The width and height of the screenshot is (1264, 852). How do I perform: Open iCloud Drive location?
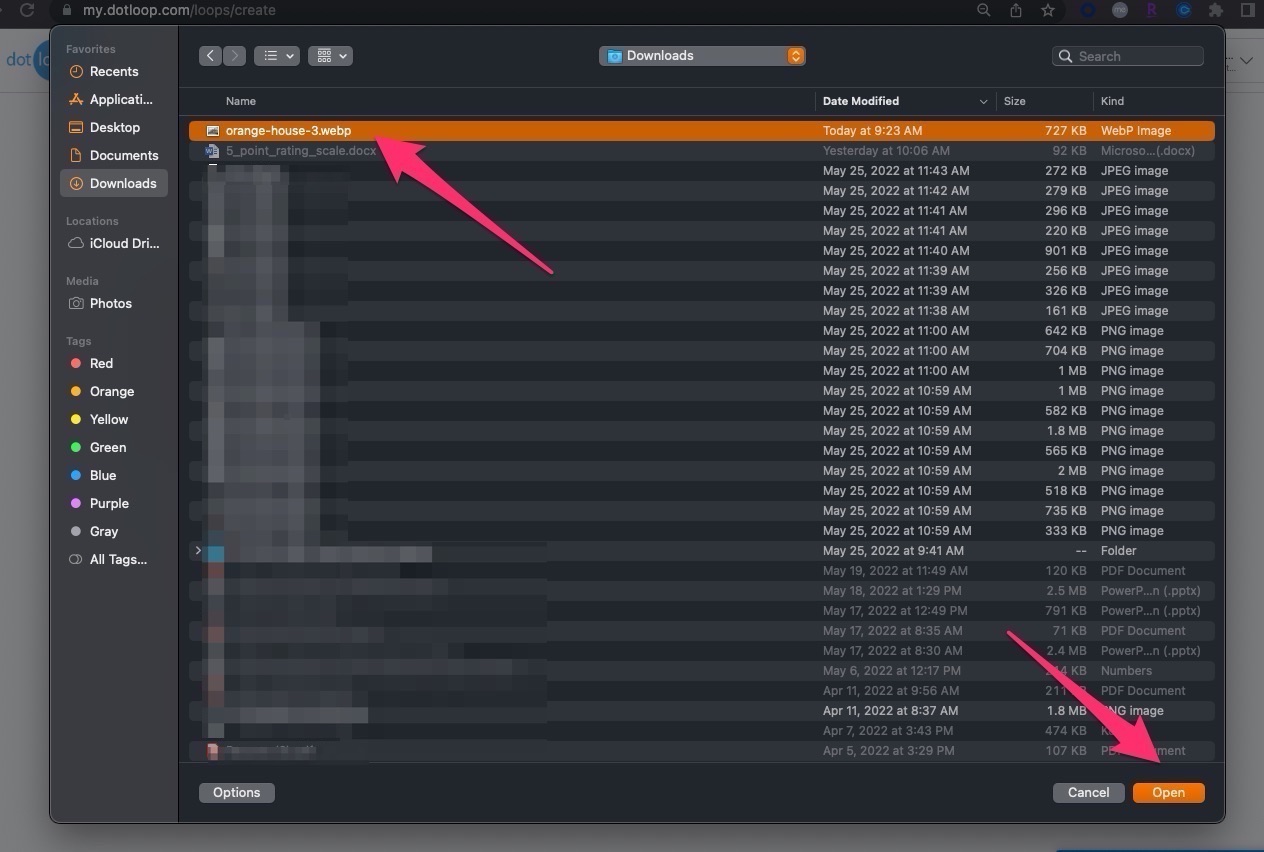pyautogui.click(x=123, y=244)
